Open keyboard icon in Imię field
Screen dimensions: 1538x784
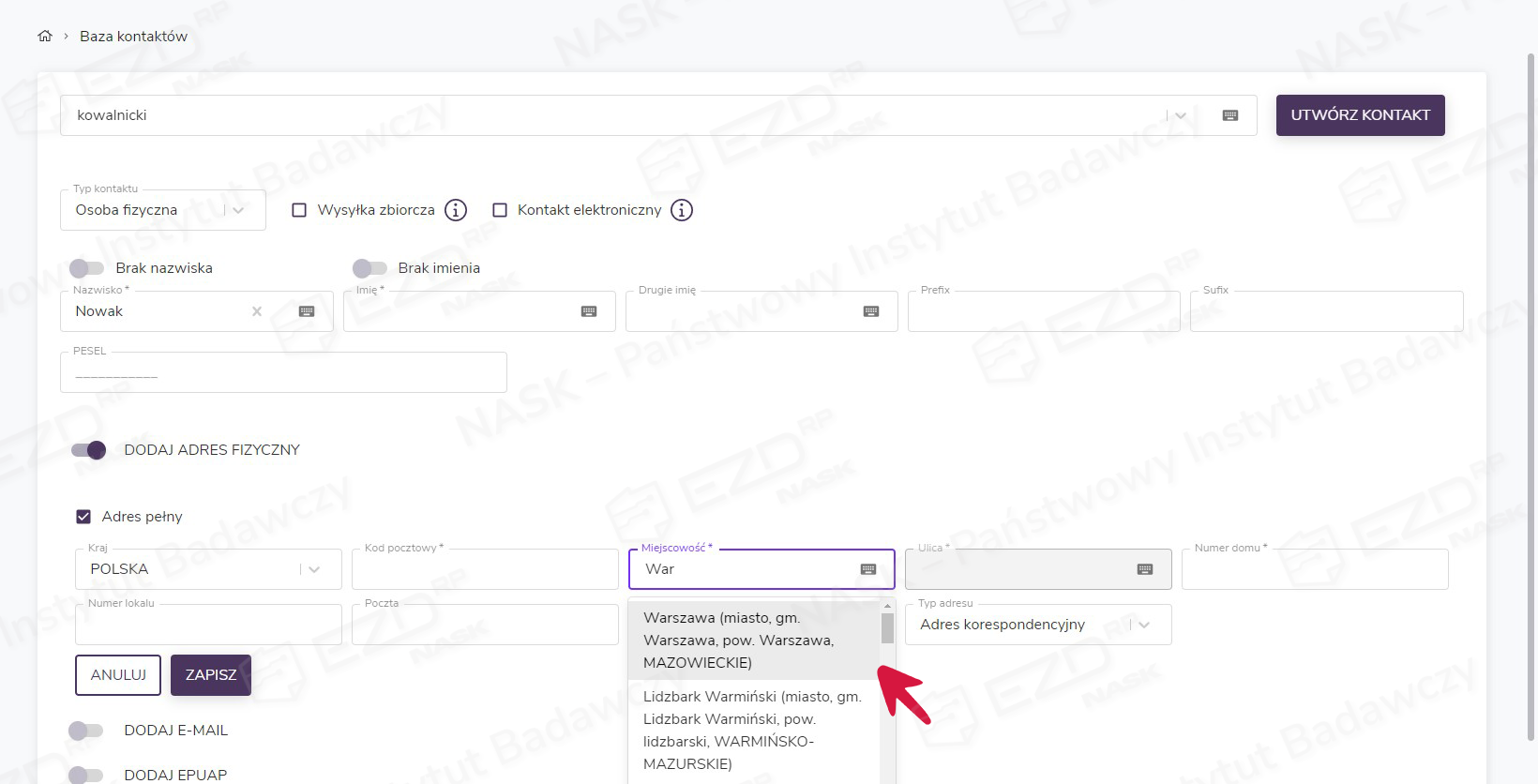pos(589,311)
